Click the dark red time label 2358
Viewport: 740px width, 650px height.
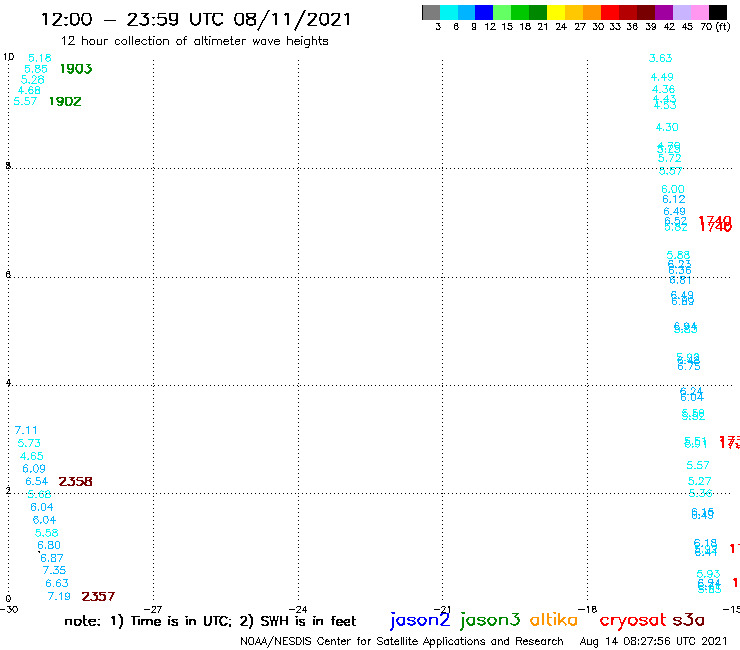pyautogui.click(x=76, y=481)
